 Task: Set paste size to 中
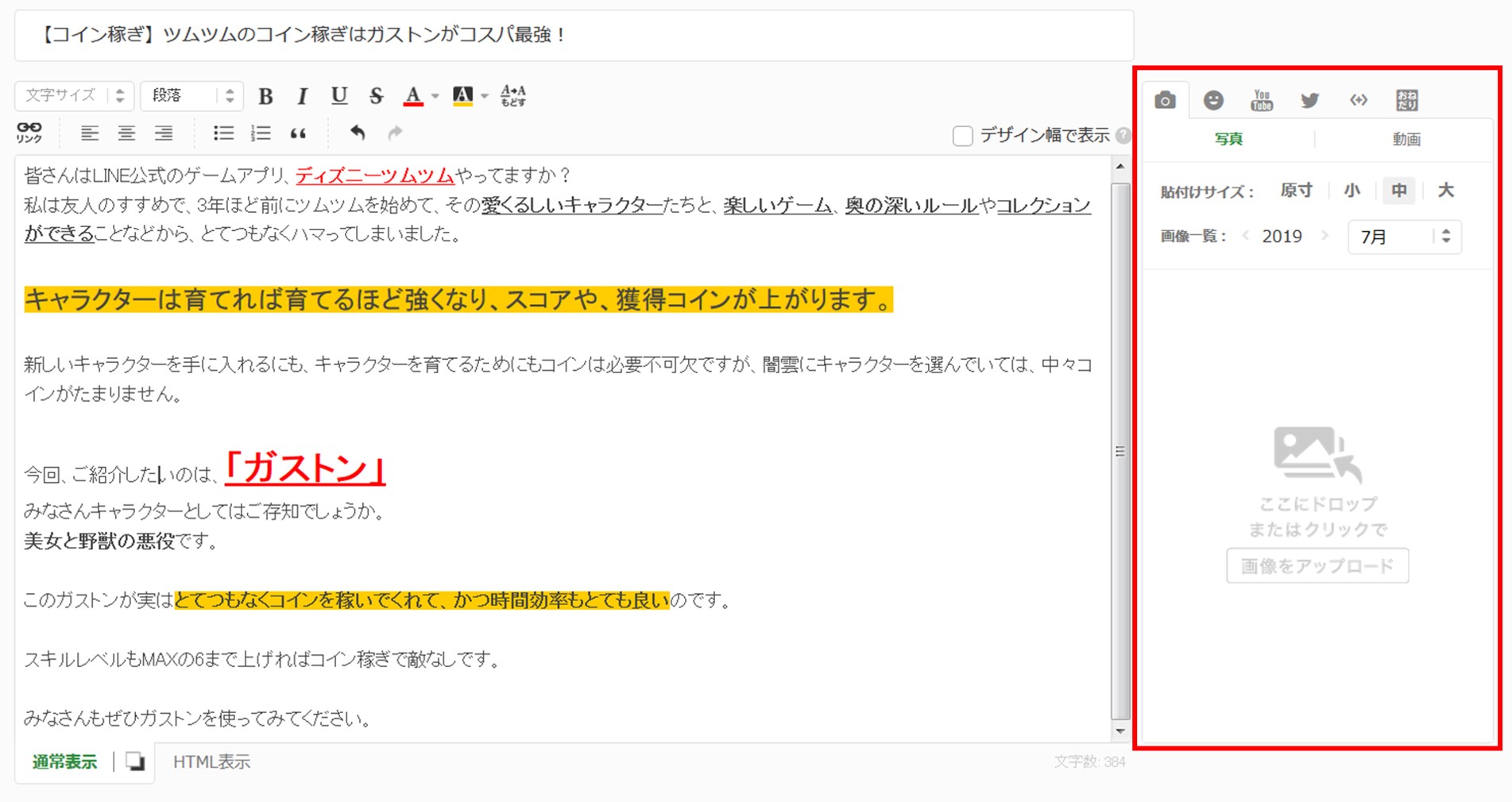pyautogui.click(x=1399, y=191)
